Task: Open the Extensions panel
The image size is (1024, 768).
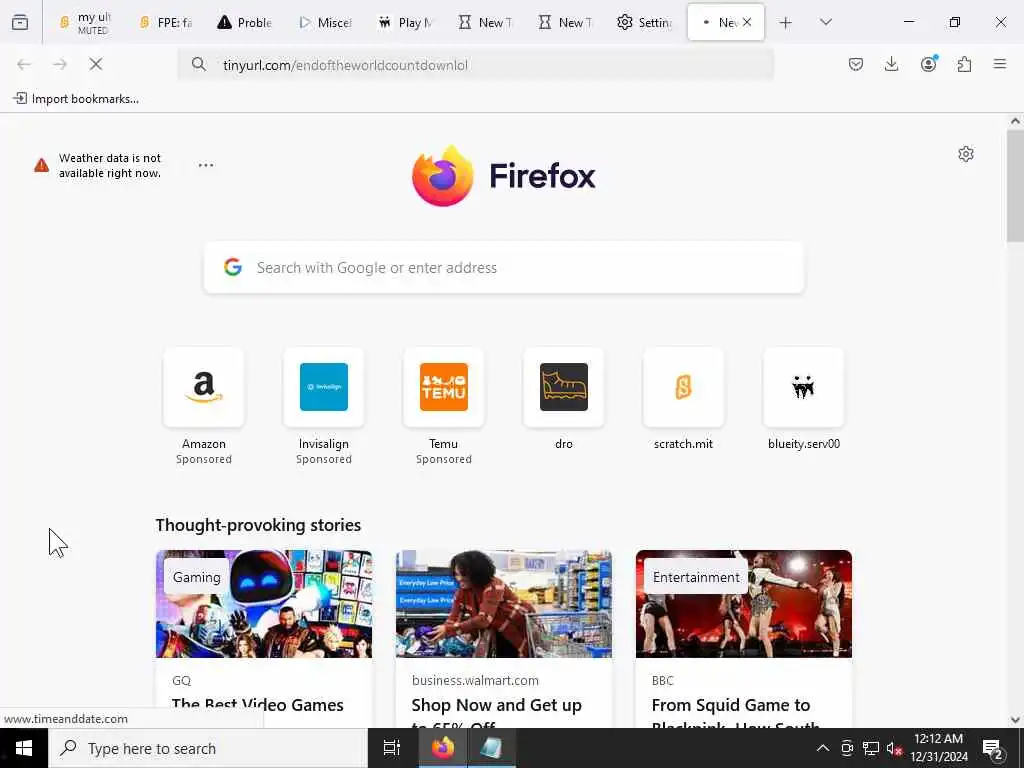Action: click(x=964, y=64)
